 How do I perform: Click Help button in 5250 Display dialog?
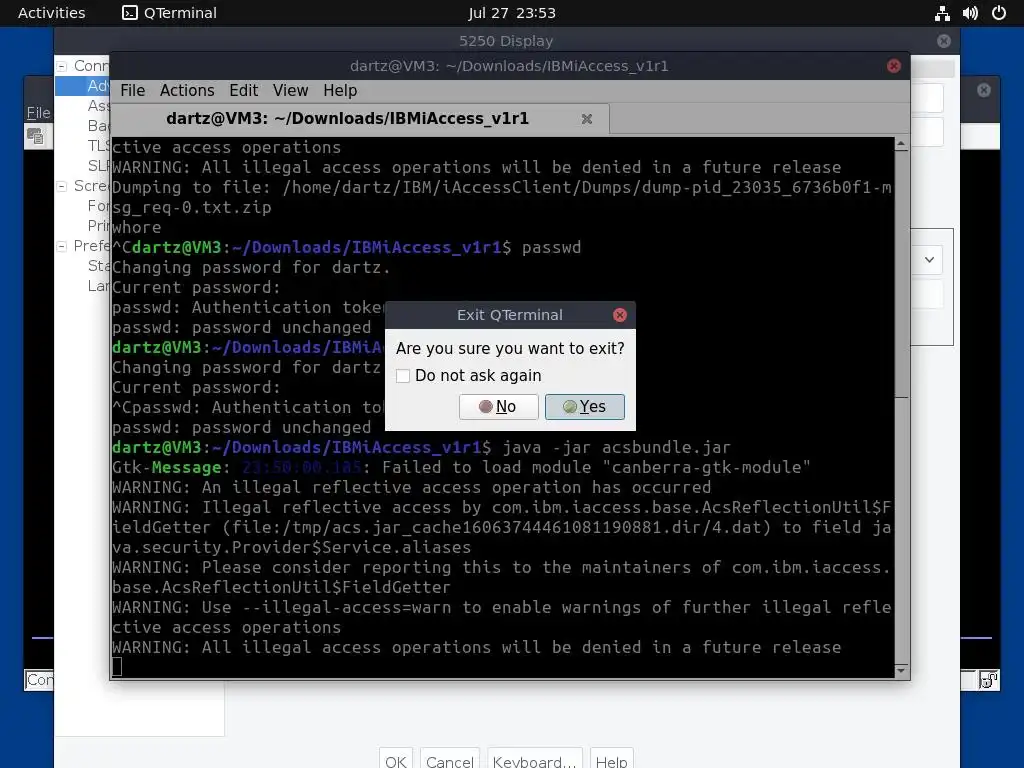point(611,759)
